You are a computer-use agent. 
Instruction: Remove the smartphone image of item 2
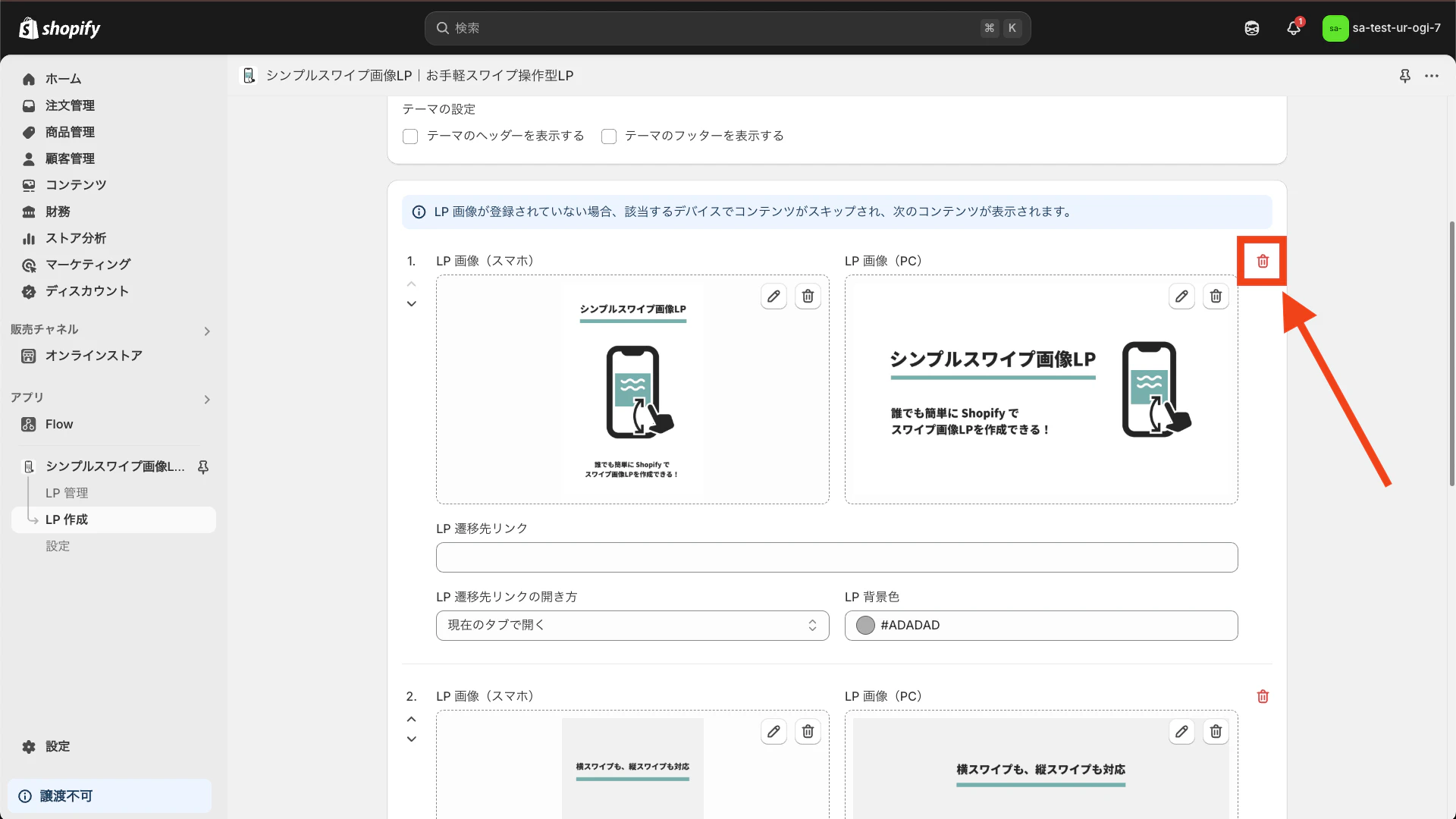point(808,732)
